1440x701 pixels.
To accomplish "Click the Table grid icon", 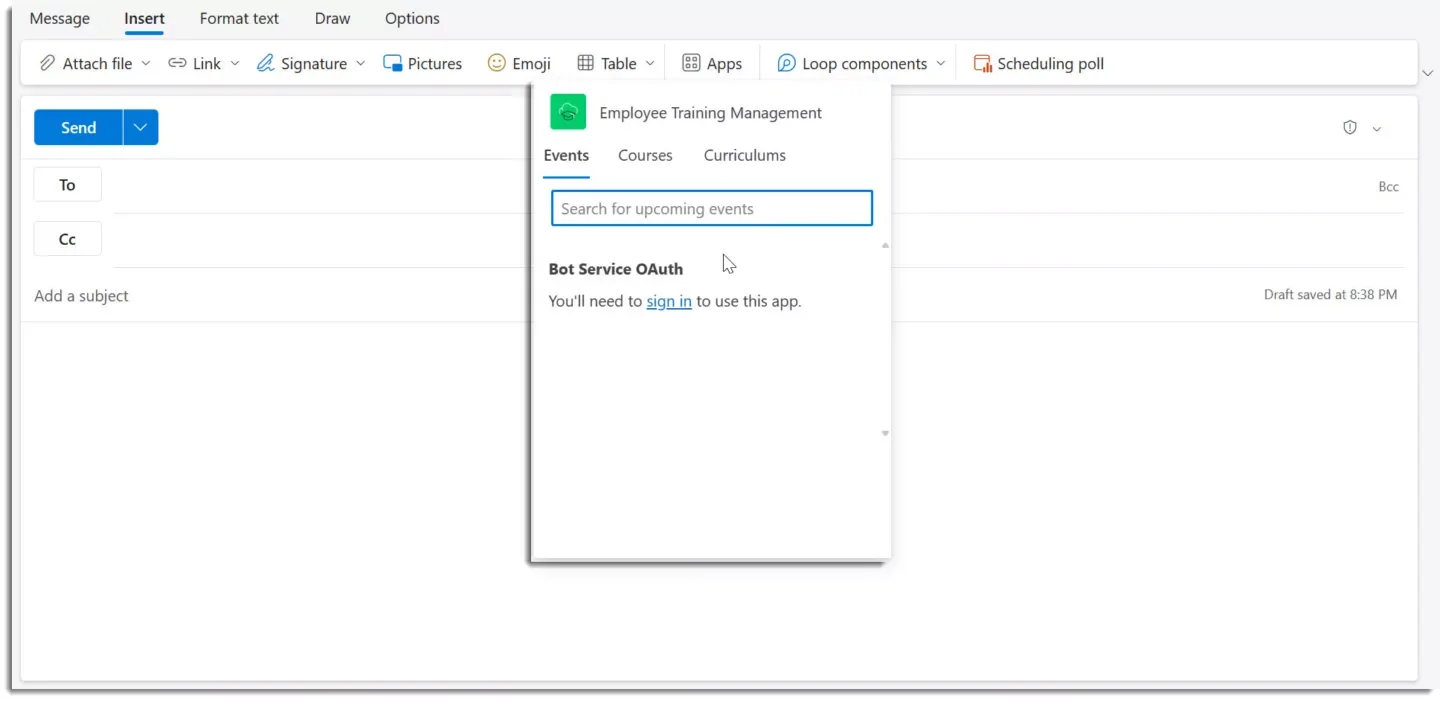I will 586,63.
